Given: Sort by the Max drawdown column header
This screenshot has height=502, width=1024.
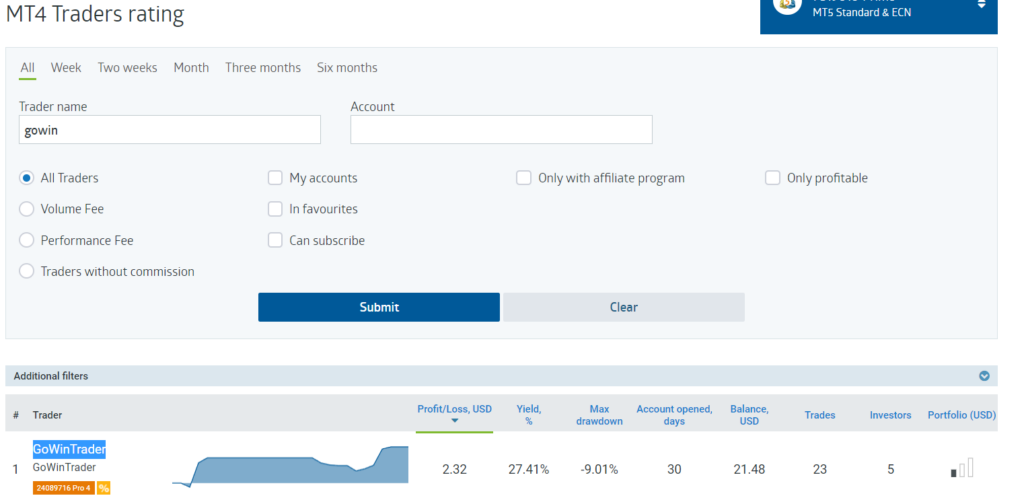Looking at the screenshot, I should 599,414.
